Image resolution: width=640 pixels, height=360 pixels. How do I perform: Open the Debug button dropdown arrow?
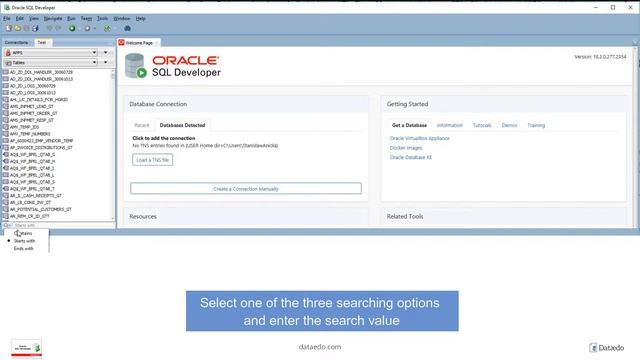[95, 28]
